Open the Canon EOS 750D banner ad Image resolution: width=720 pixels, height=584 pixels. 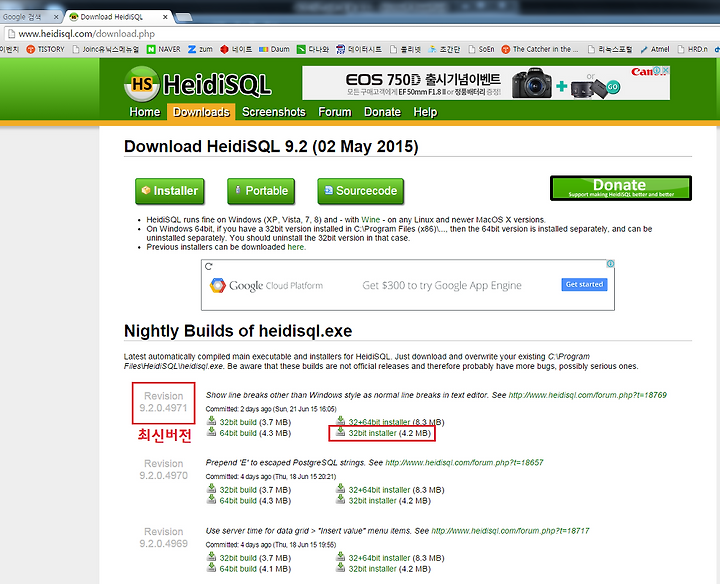[486, 83]
